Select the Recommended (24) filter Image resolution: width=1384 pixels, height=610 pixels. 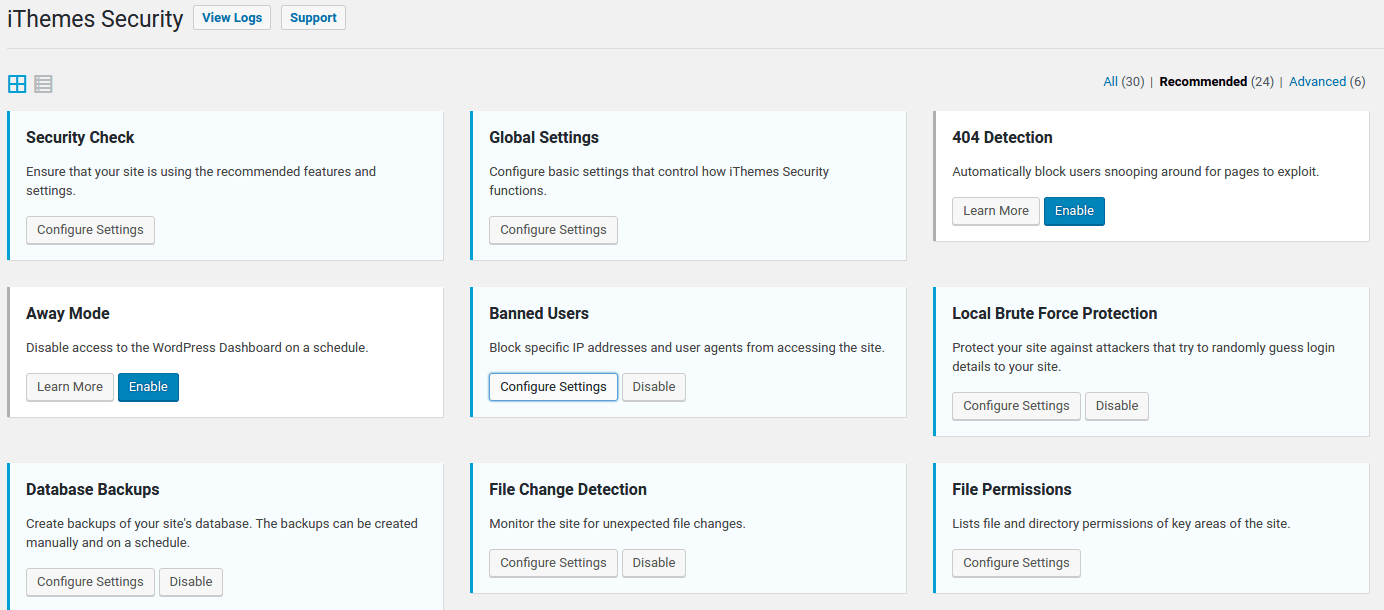click(x=1216, y=82)
